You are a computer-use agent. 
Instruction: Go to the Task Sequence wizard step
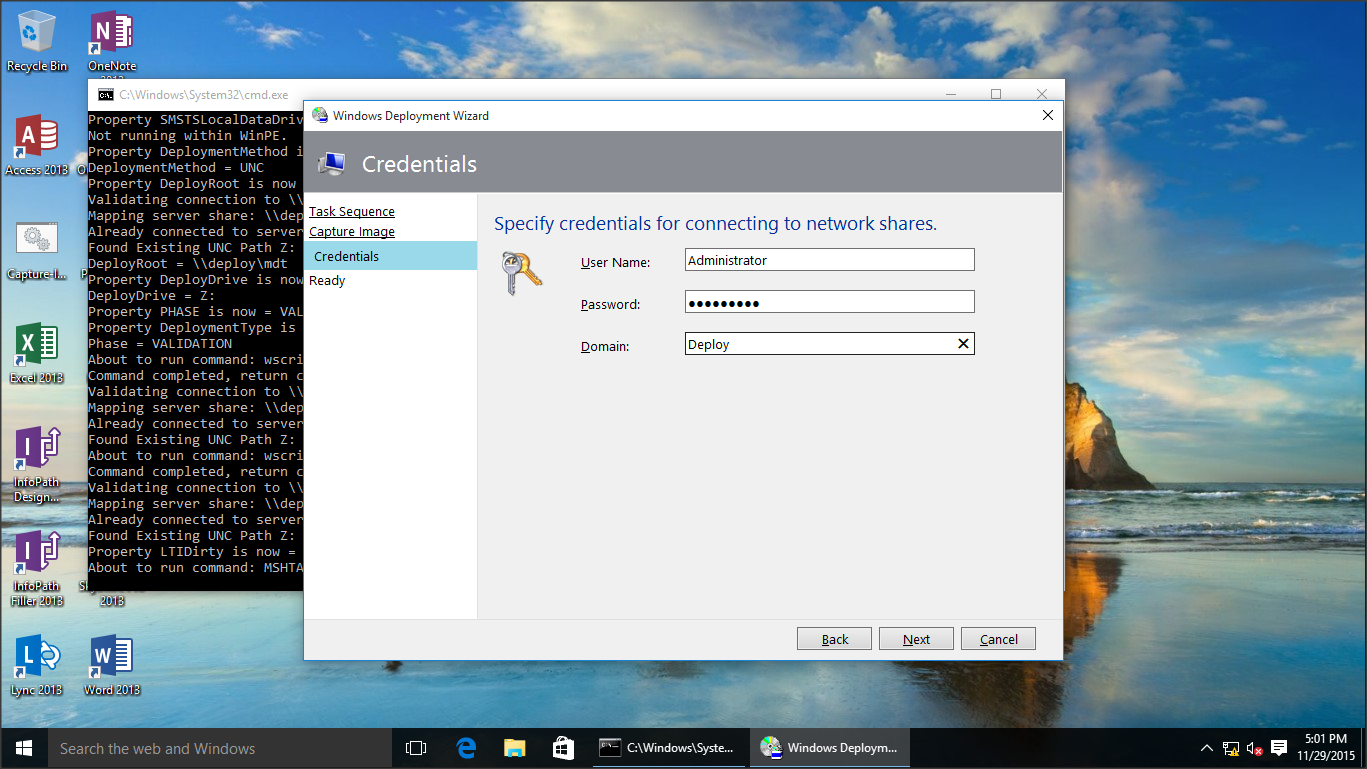(352, 212)
